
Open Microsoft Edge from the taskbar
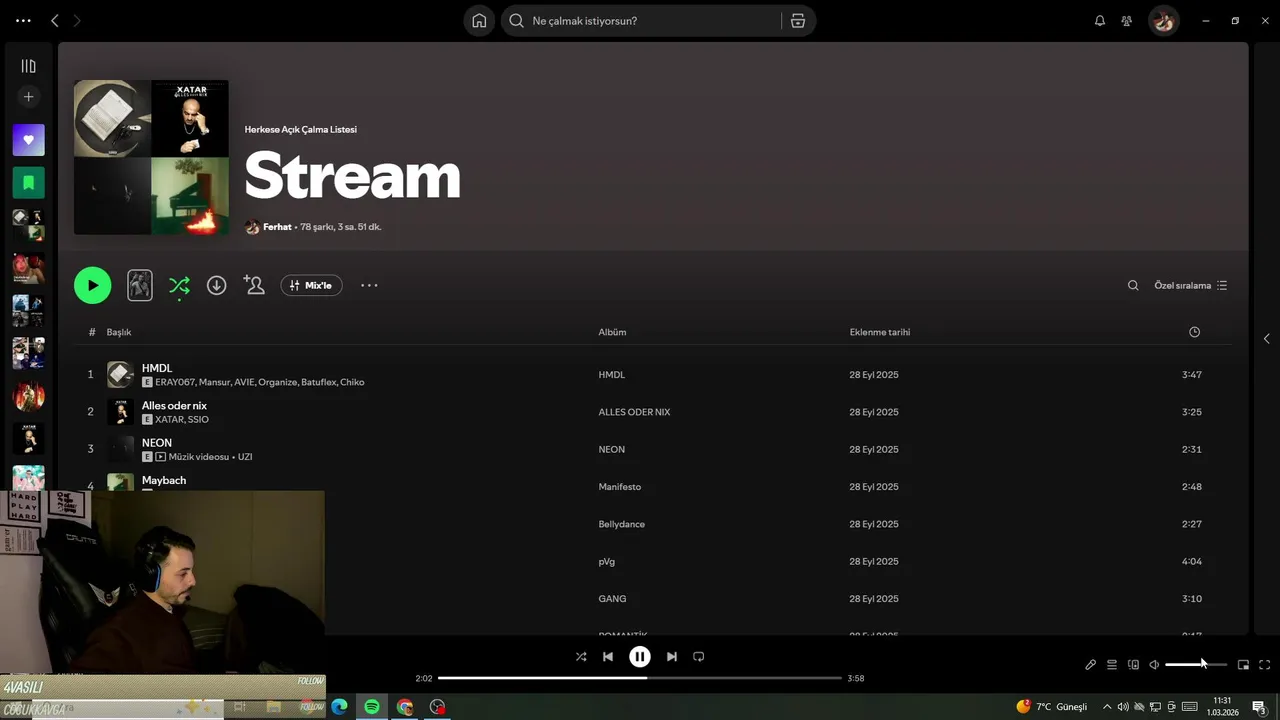click(x=339, y=707)
